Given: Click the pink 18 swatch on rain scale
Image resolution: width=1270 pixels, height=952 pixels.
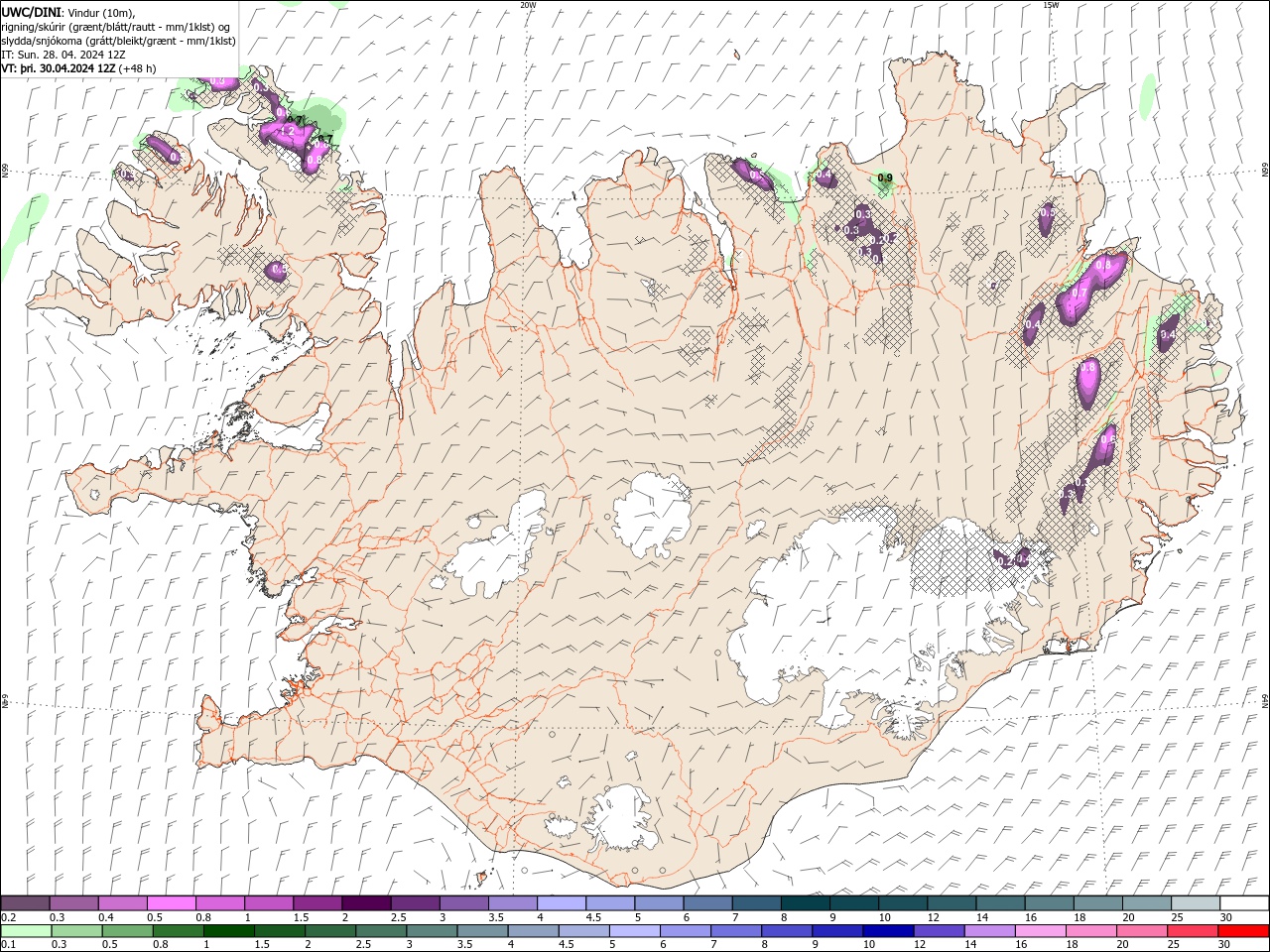Looking at the screenshot, I should 1090,931.
